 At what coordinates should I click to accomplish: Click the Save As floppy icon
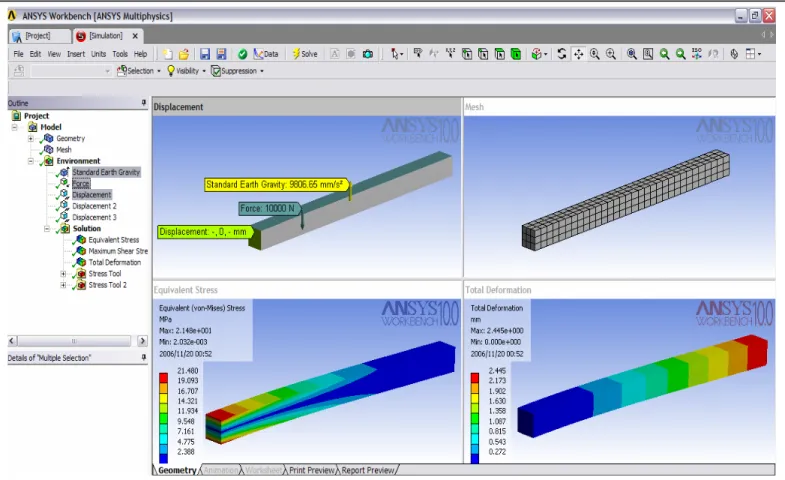tap(221, 54)
